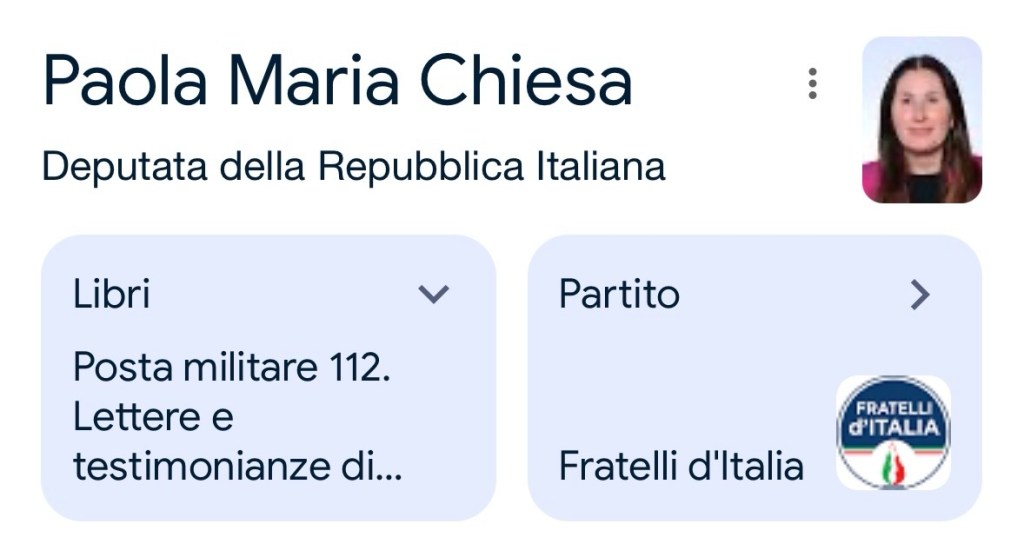Click the "Deputata della Repubblica Italiana" subtitle

[353, 166]
